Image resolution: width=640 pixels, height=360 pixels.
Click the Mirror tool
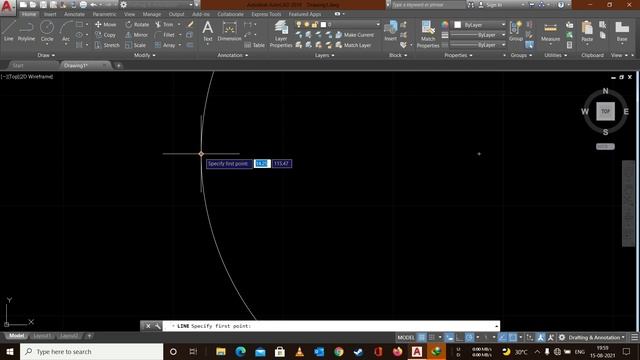coord(136,35)
